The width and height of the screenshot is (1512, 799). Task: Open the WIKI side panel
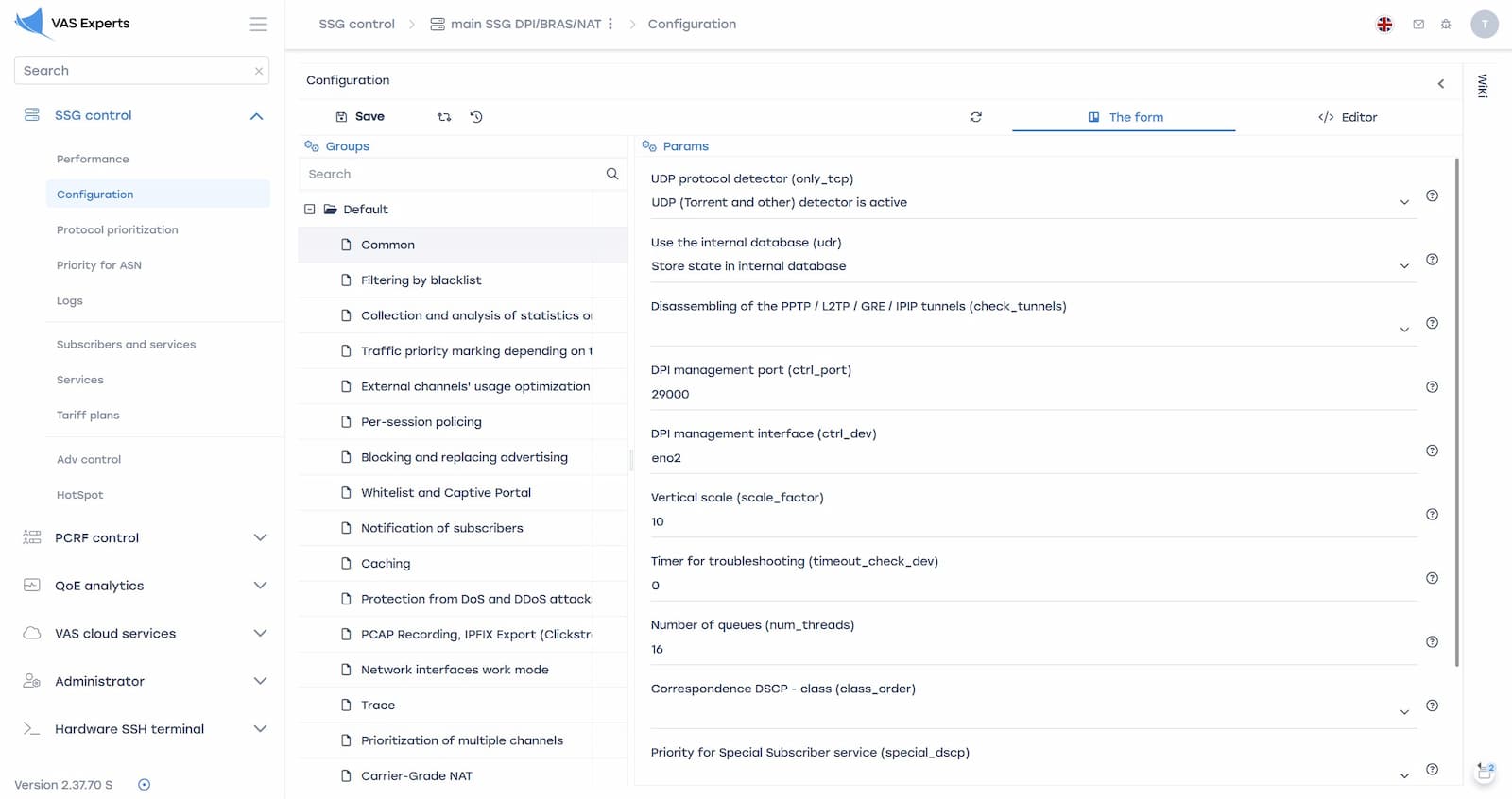pyautogui.click(x=1483, y=86)
